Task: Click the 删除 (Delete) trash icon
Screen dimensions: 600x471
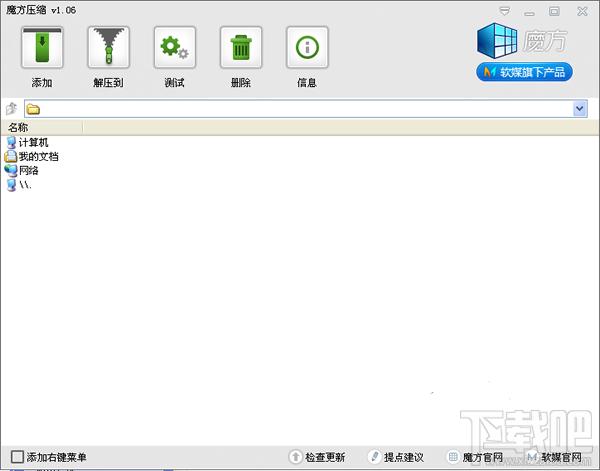Action: pos(241,47)
